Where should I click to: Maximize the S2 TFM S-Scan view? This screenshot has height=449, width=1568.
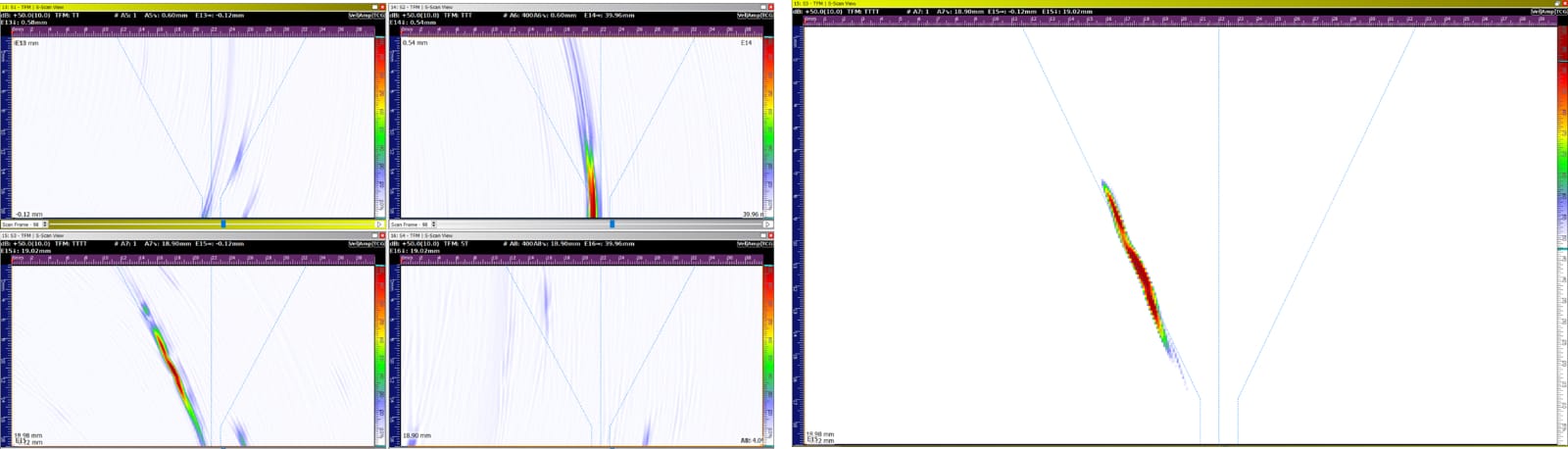coord(763,7)
